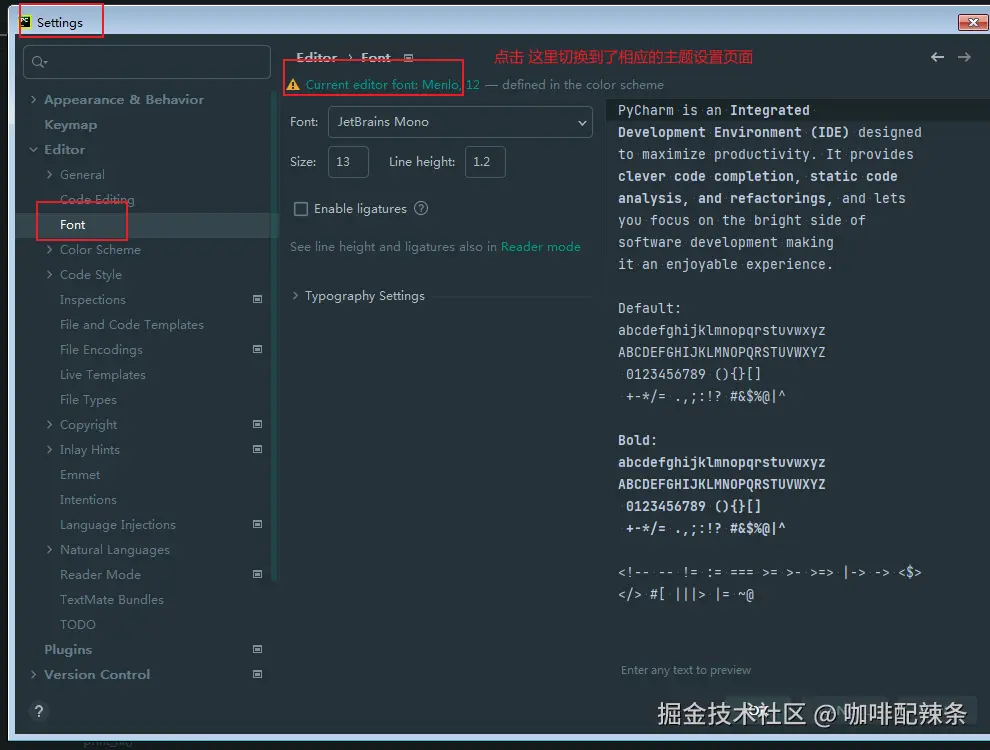Open File and Code Templates page

[132, 324]
